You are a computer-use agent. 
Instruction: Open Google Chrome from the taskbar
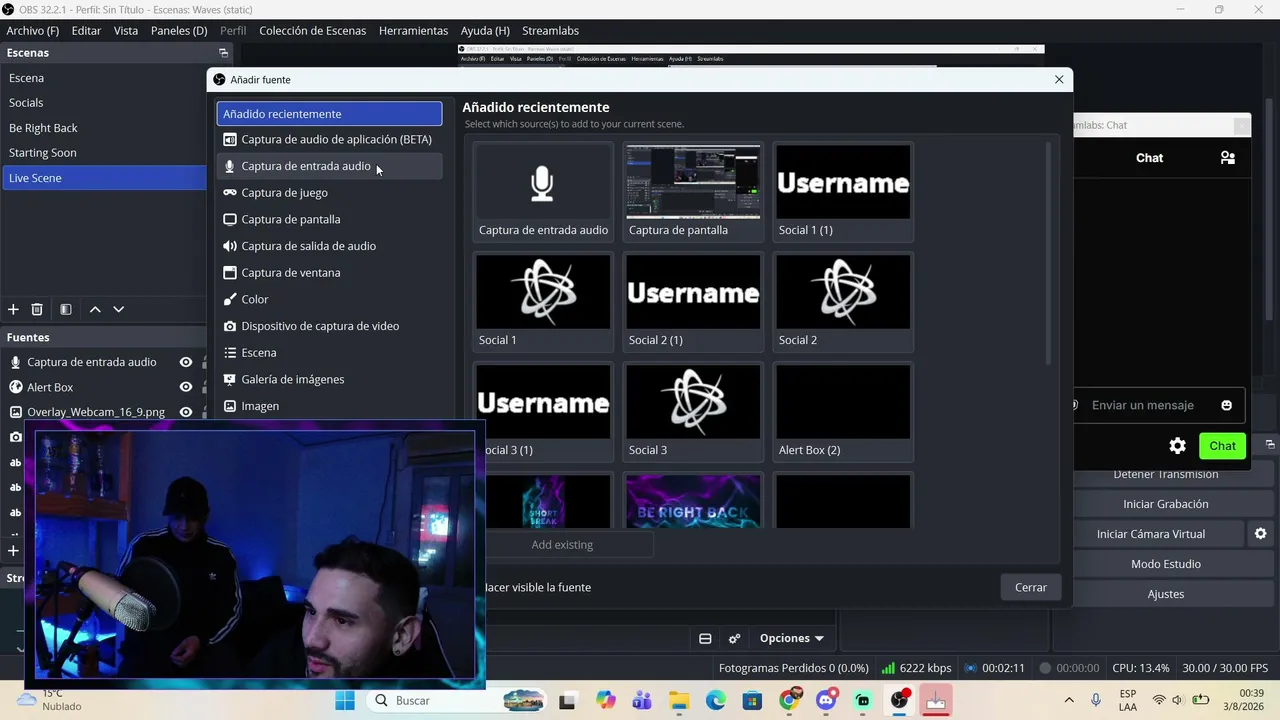tap(789, 701)
